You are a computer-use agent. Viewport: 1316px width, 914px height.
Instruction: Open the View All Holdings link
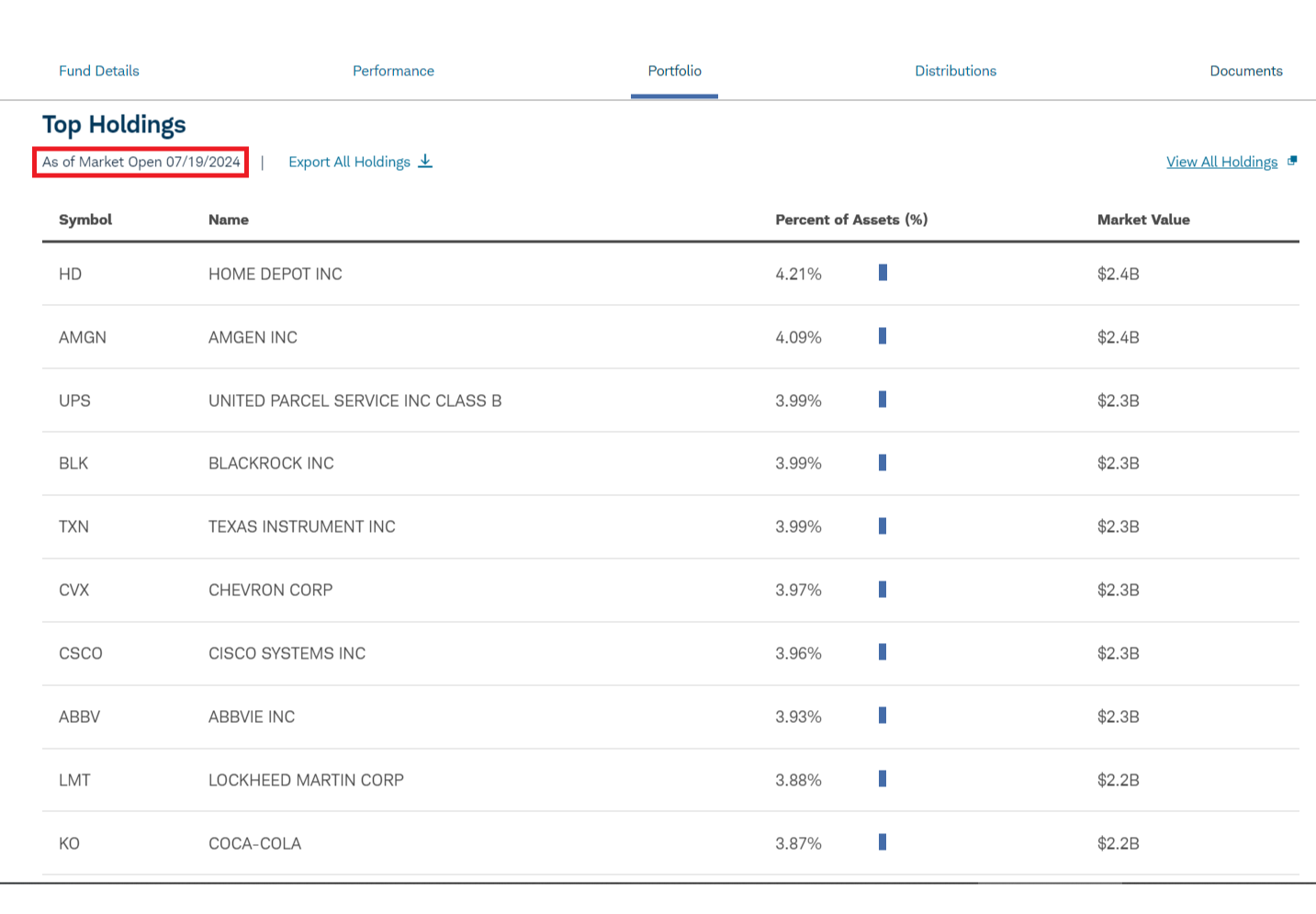[x=1221, y=162]
